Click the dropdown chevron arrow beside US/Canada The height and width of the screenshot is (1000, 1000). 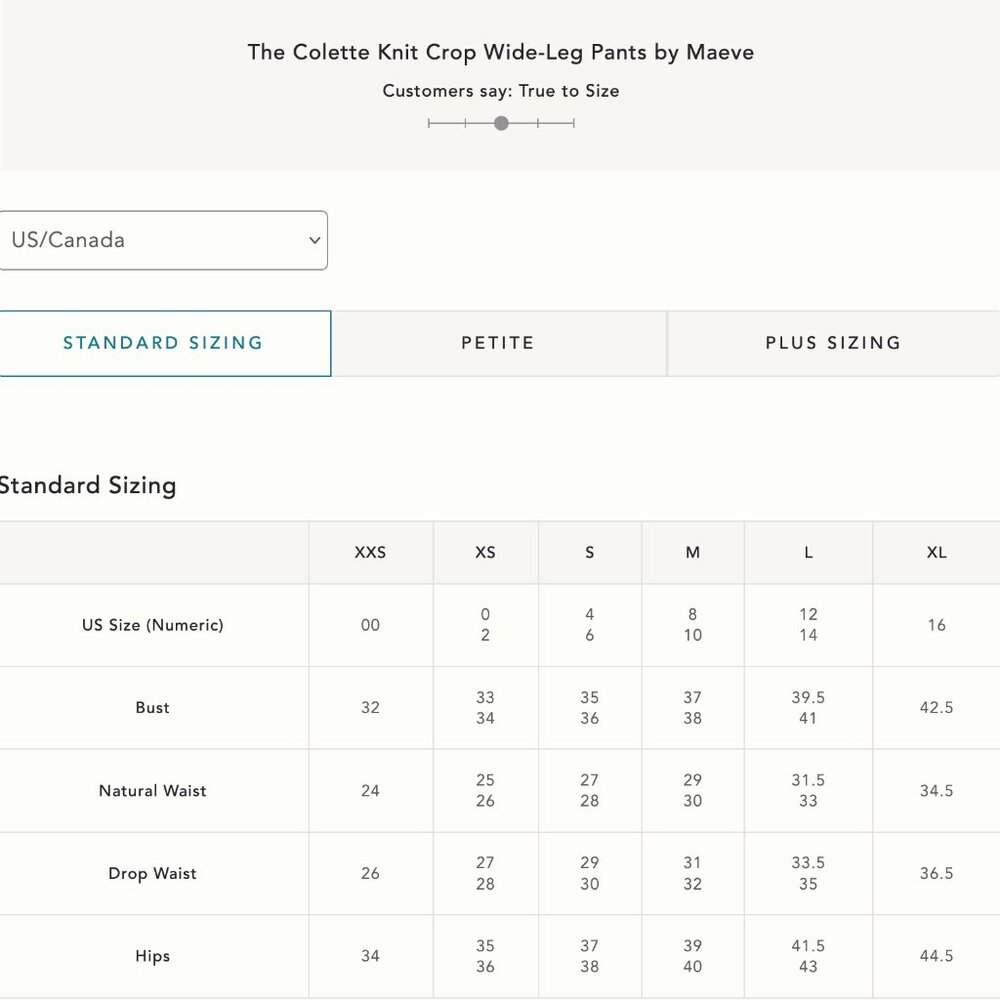[314, 240]
